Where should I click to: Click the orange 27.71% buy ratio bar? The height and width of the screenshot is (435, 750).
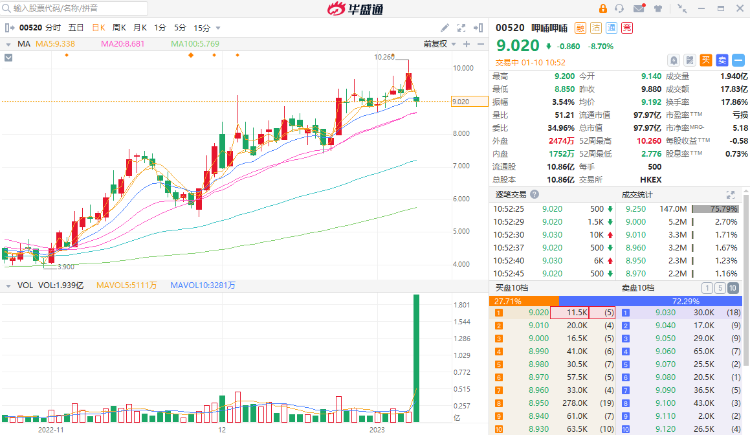[x=524, y=301]
